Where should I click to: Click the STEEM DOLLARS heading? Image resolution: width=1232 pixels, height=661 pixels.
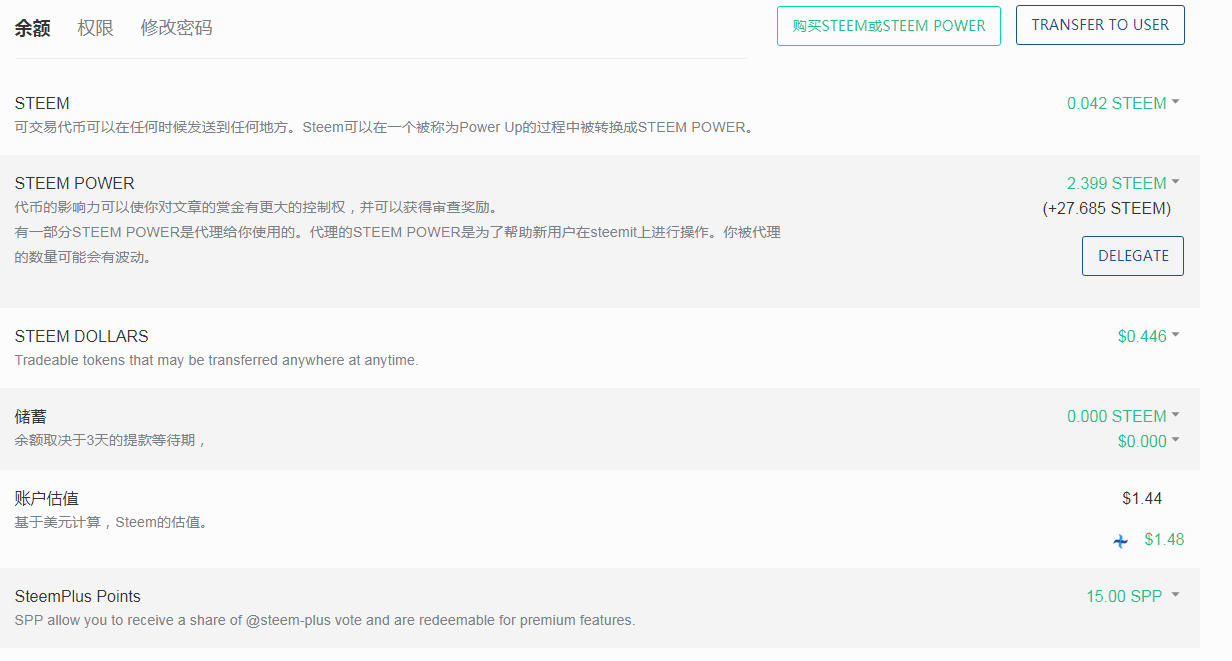(81, 336)
